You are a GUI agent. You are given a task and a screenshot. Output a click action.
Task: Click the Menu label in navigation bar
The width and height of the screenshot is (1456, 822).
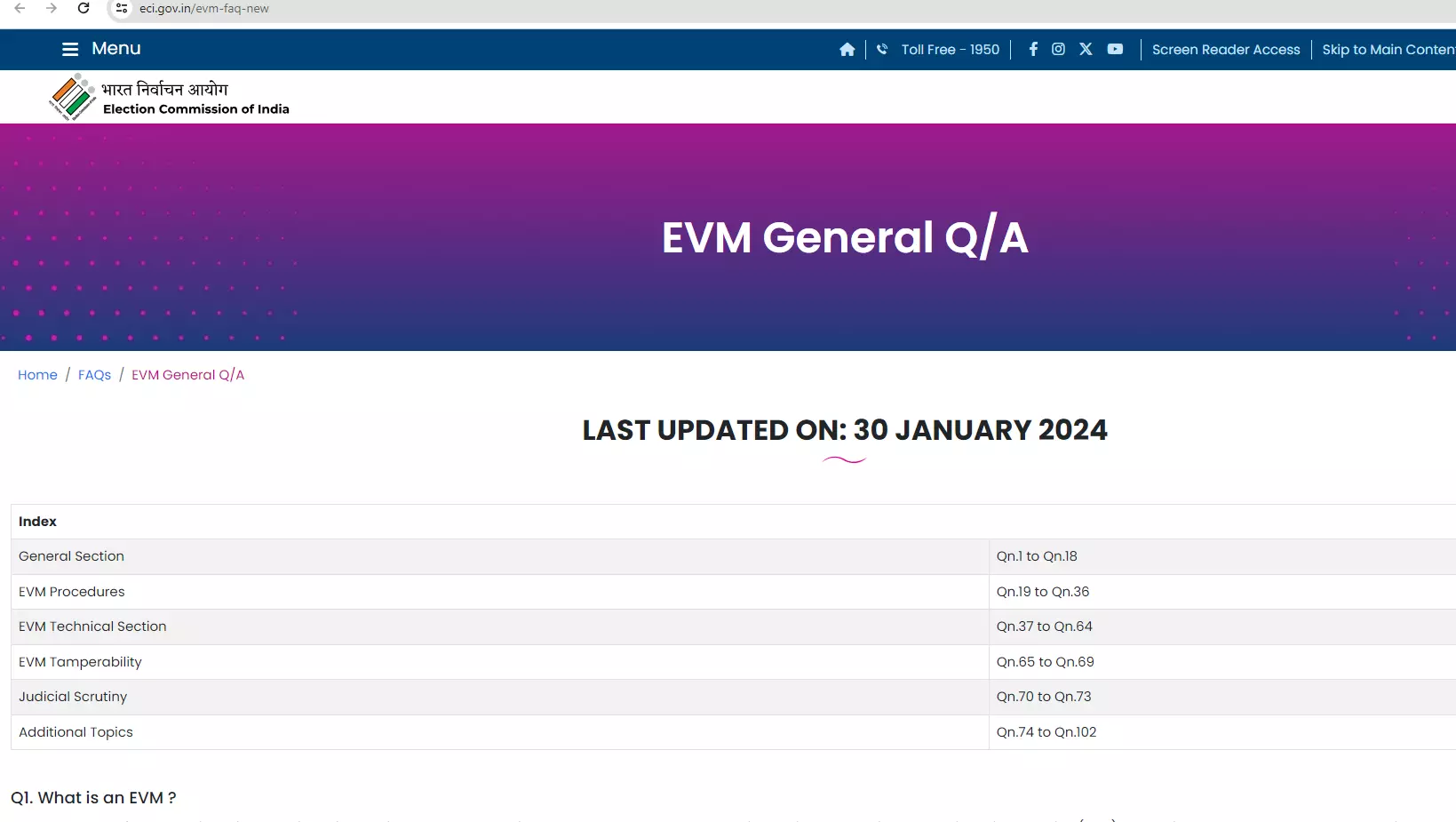(x=116, y=49)
